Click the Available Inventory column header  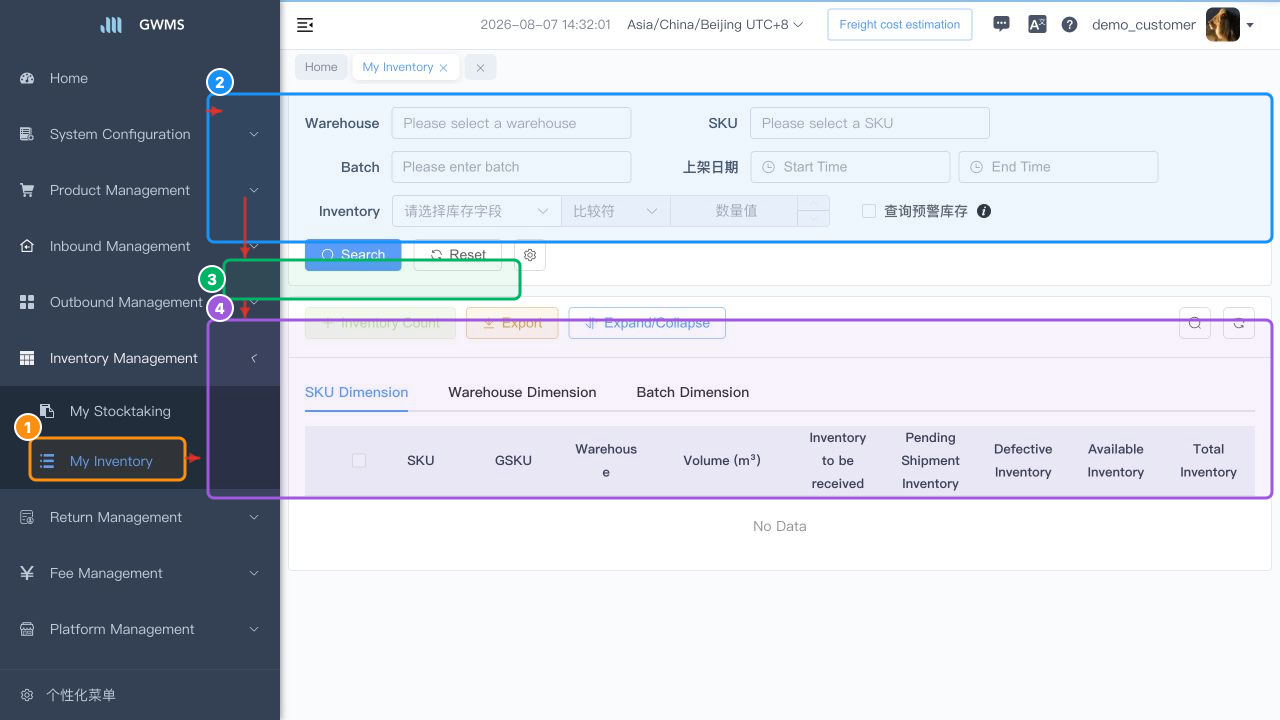click(x=1115, y=460)
